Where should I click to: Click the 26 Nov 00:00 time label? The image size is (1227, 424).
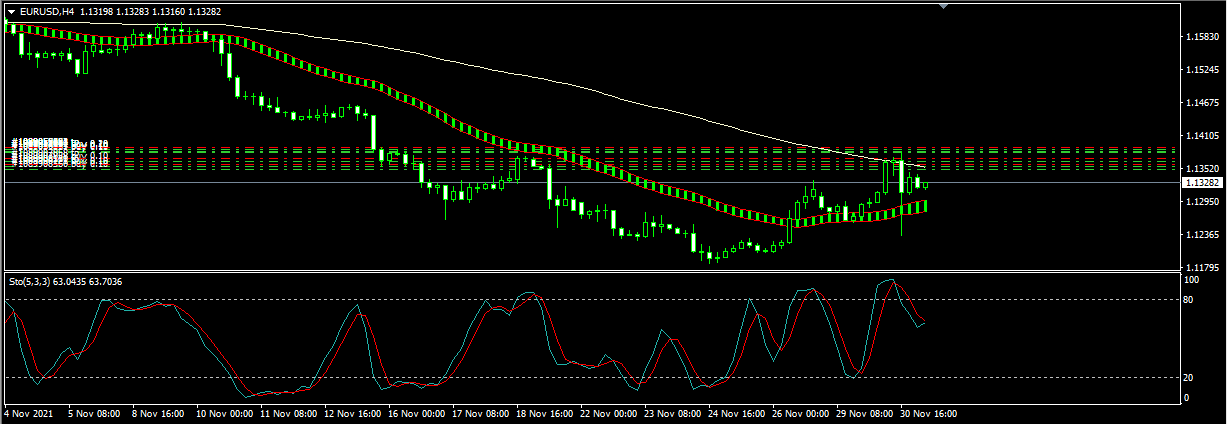pos(801,412)
